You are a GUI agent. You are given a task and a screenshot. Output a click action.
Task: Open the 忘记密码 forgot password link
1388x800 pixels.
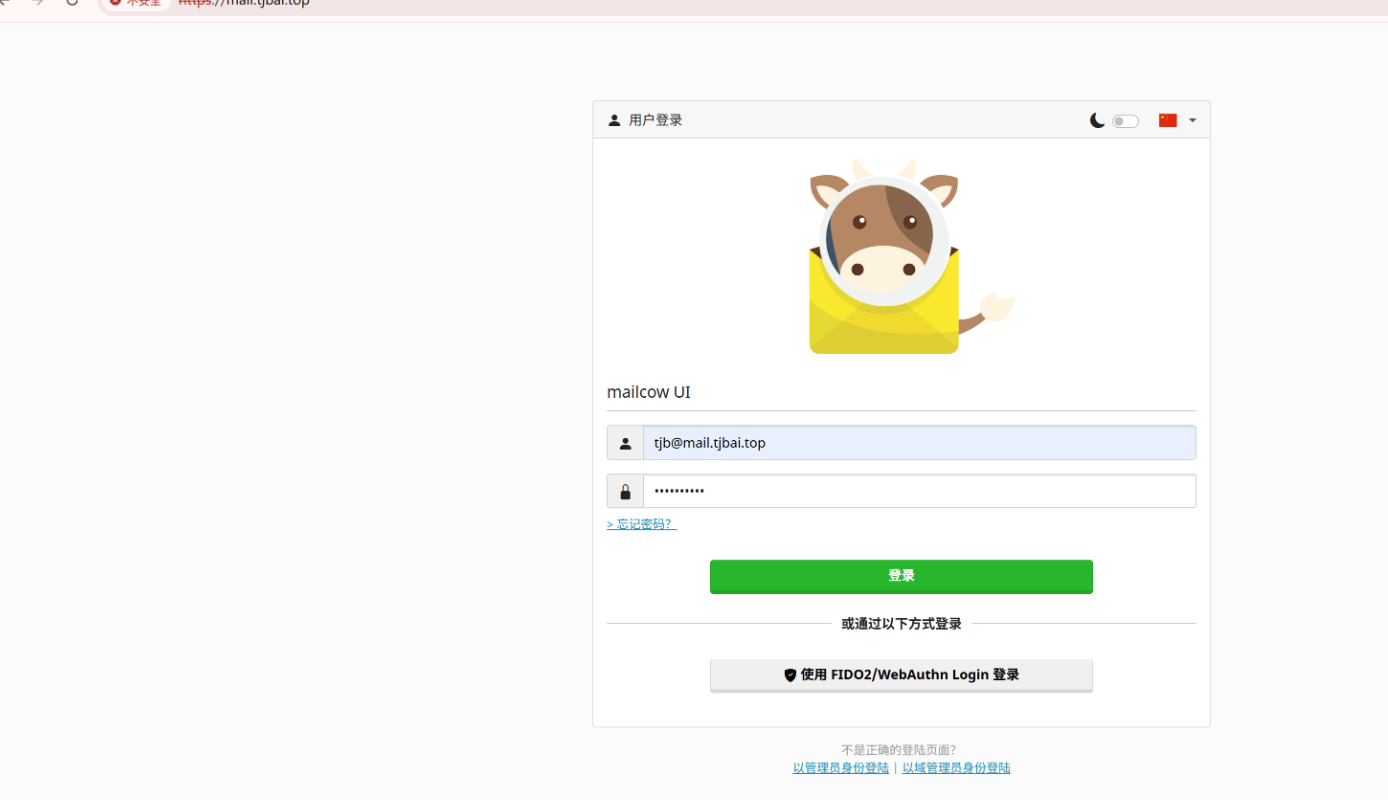(641, 523)
